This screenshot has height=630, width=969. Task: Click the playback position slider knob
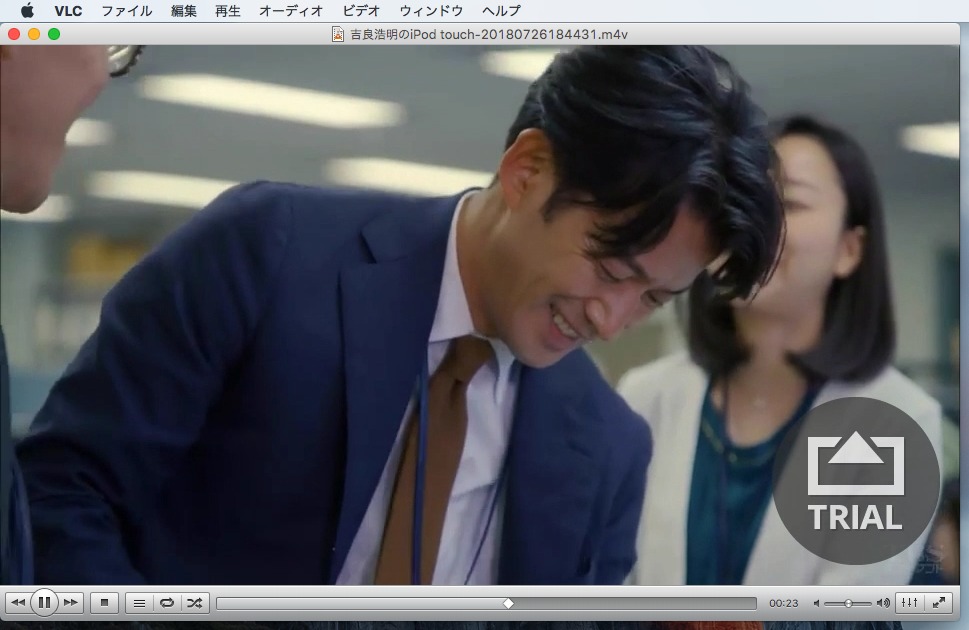coord(508,603)
